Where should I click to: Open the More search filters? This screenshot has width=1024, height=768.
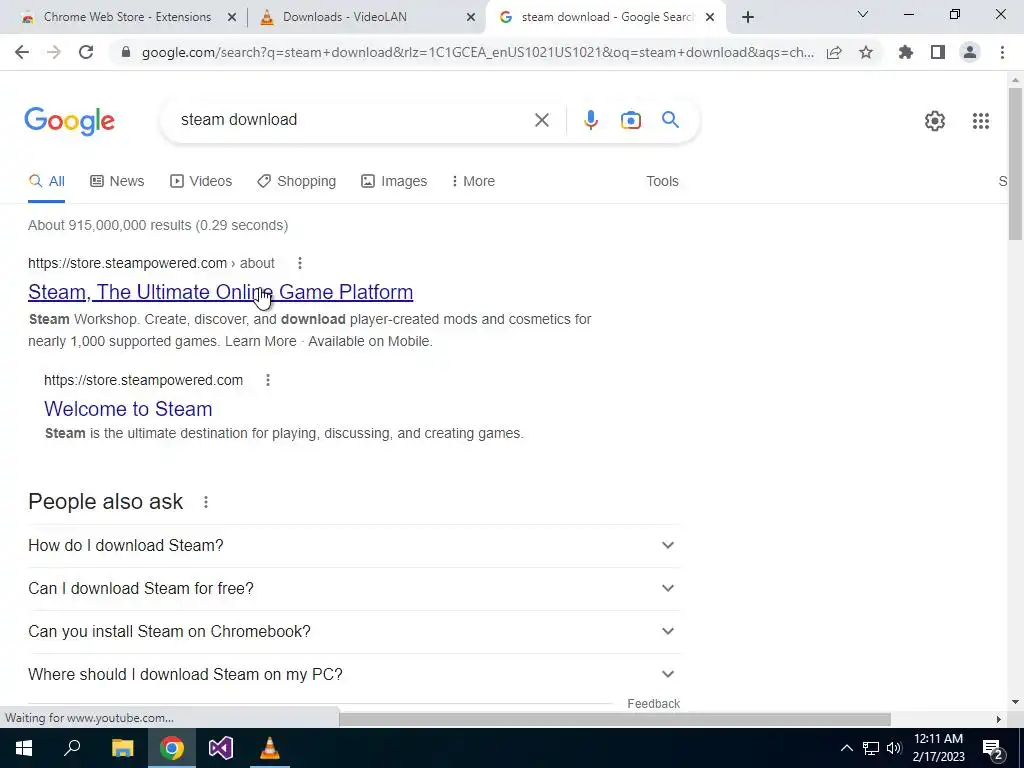pyautogui.click(x=473, y=182)
